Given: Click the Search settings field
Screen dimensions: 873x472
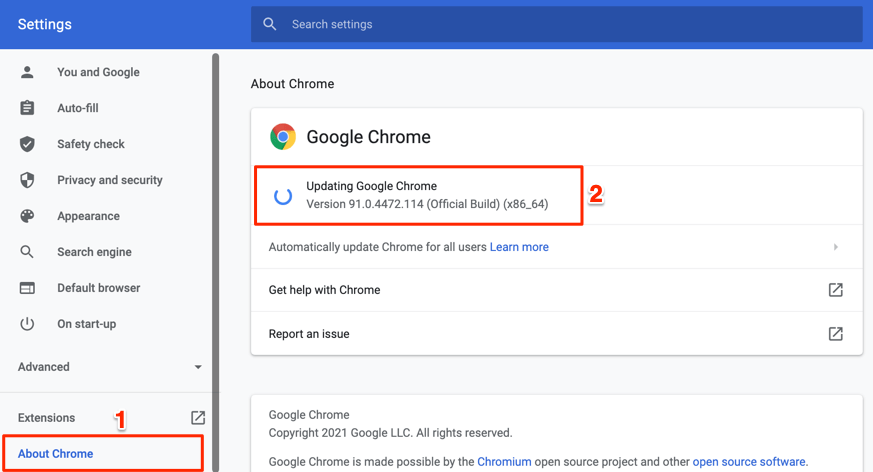Looking at the screenshot, I should coord(570,24).
